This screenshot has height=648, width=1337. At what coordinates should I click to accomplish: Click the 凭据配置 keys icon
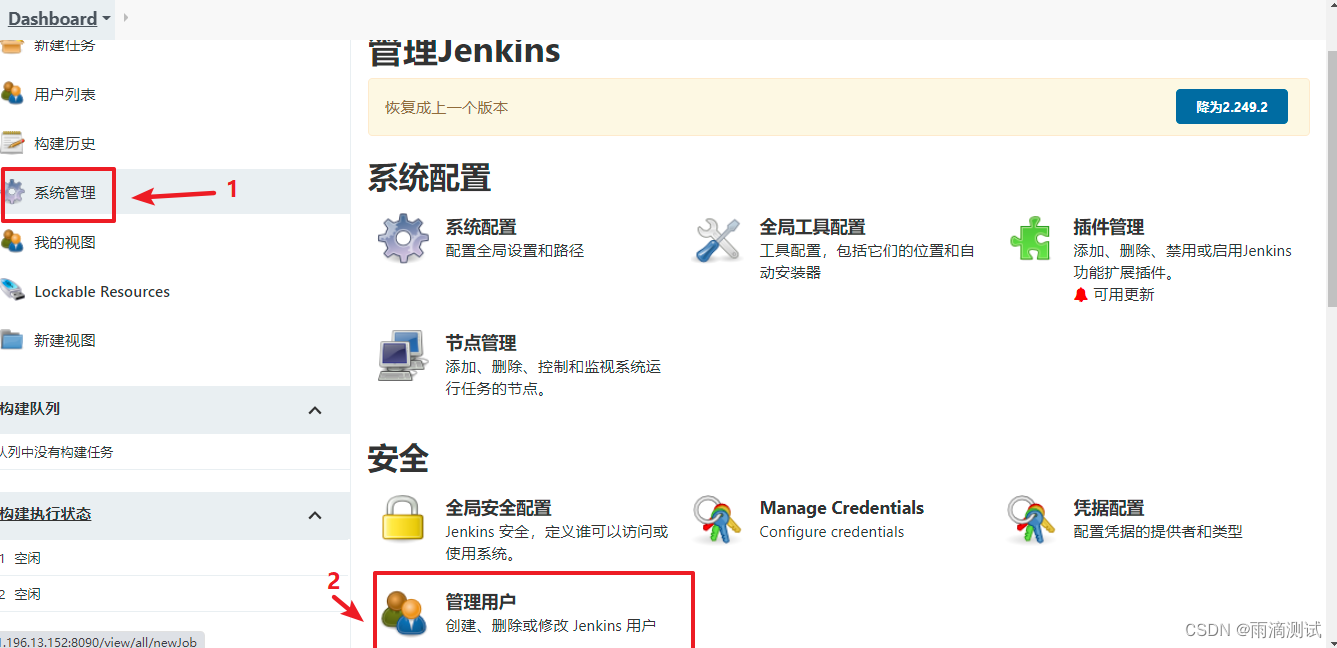tap(1031, 519)
